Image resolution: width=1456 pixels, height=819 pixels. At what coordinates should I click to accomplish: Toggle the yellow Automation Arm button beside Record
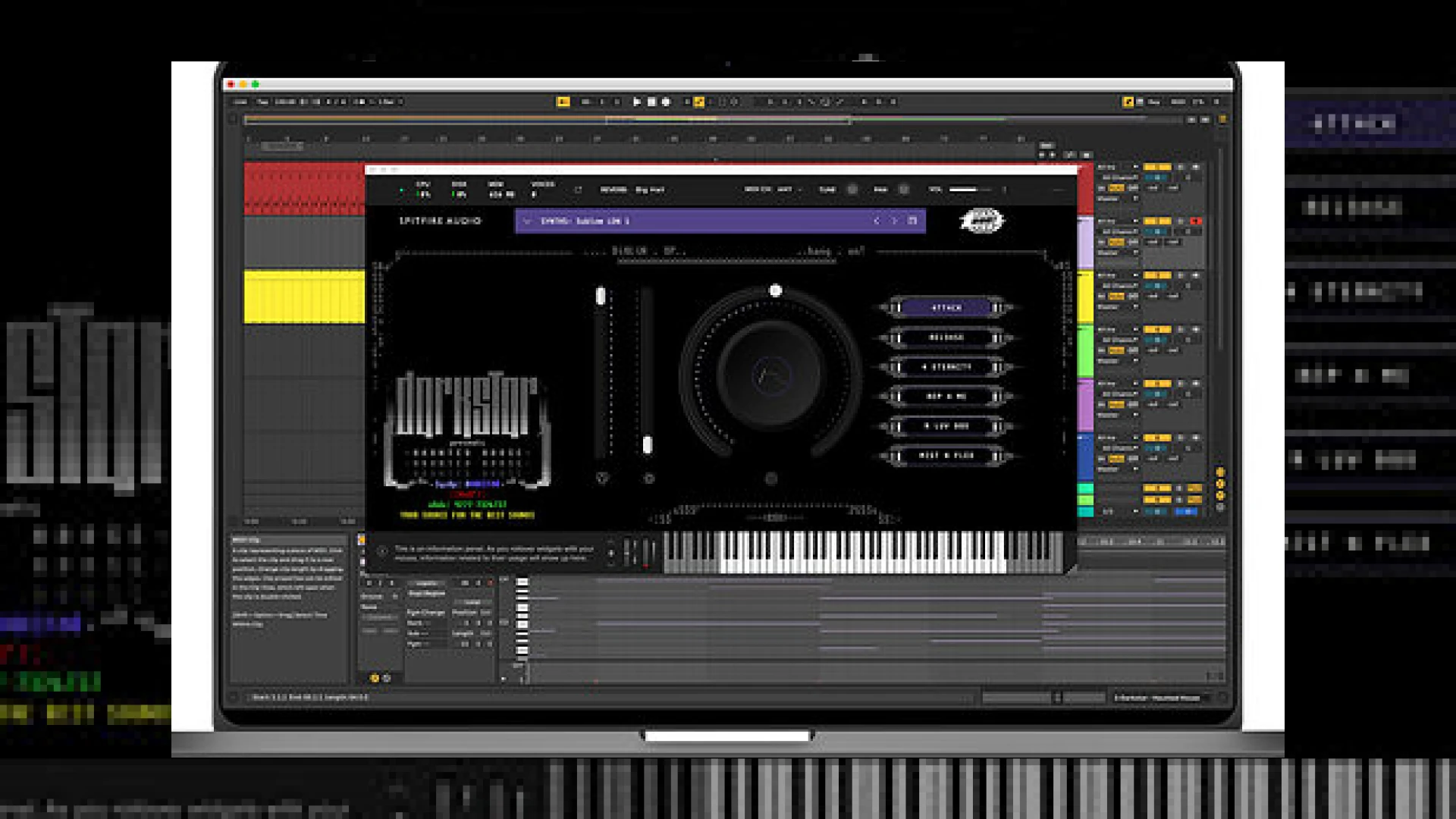pos(699,102)
